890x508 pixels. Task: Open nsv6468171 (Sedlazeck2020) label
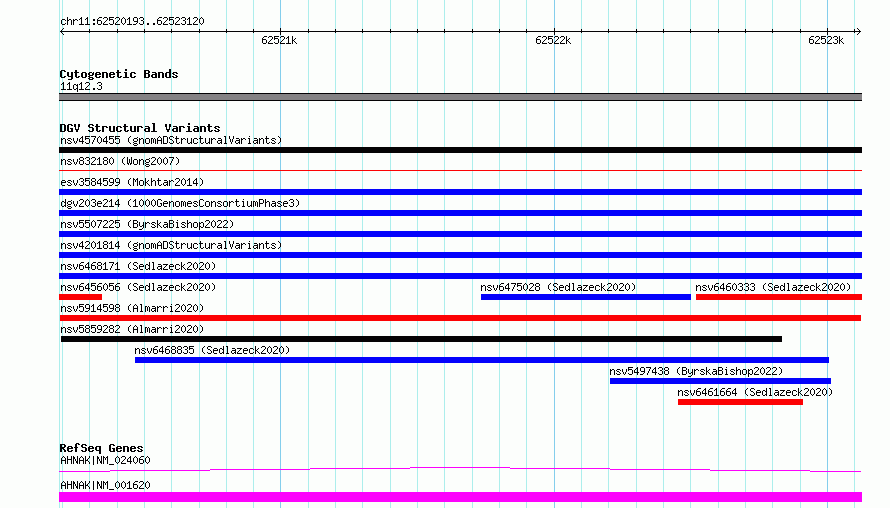[x=138, y=266]
